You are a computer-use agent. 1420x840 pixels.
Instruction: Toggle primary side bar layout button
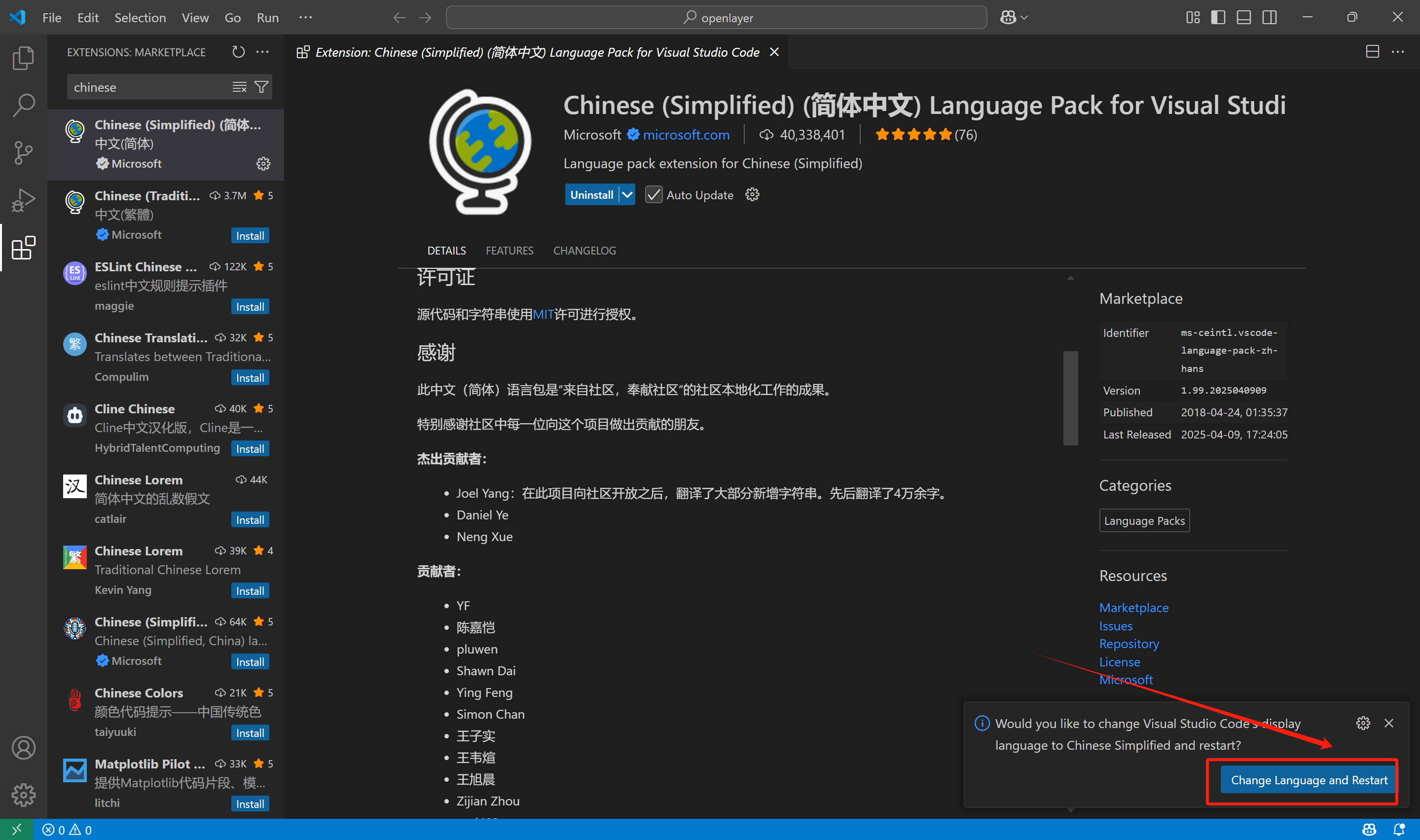(x=1218, y=18)
